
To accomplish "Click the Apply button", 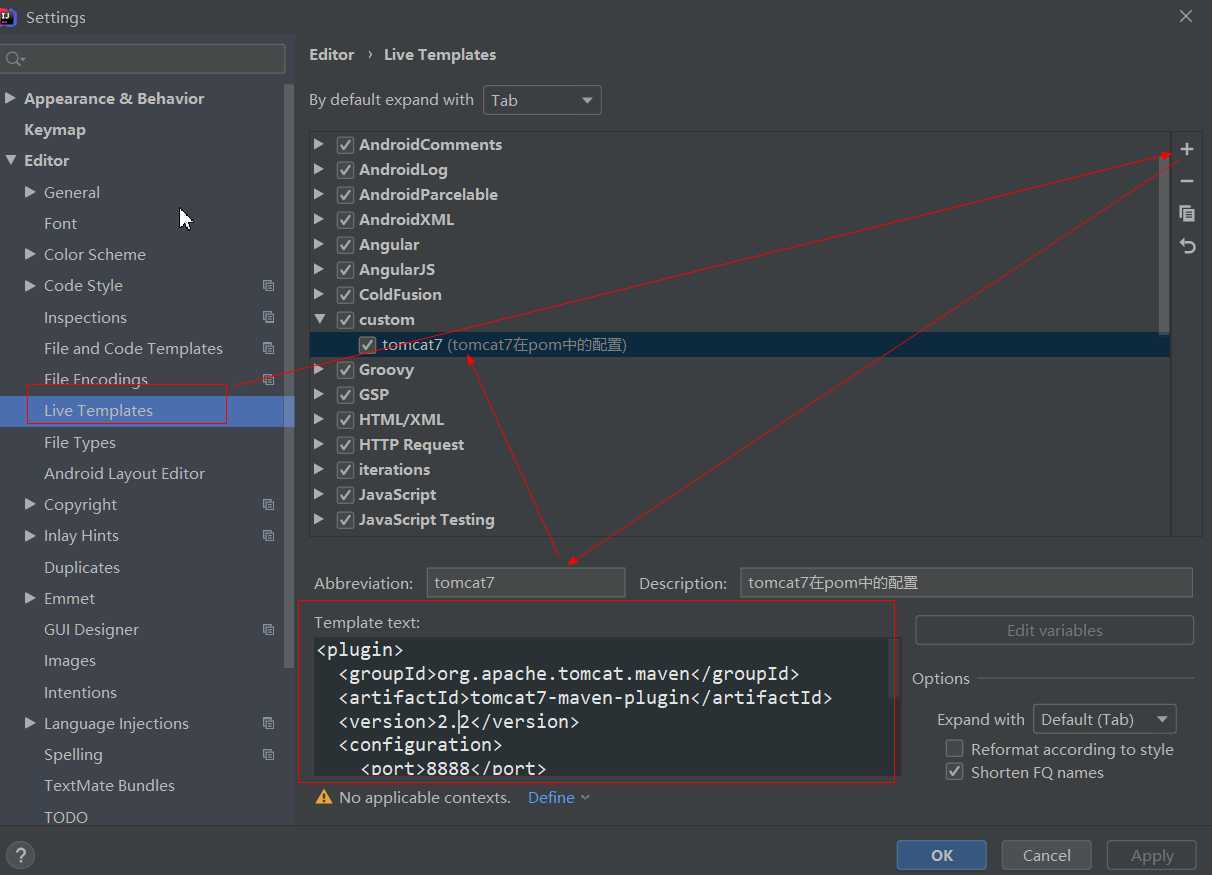I will (x=1152, y=855).
